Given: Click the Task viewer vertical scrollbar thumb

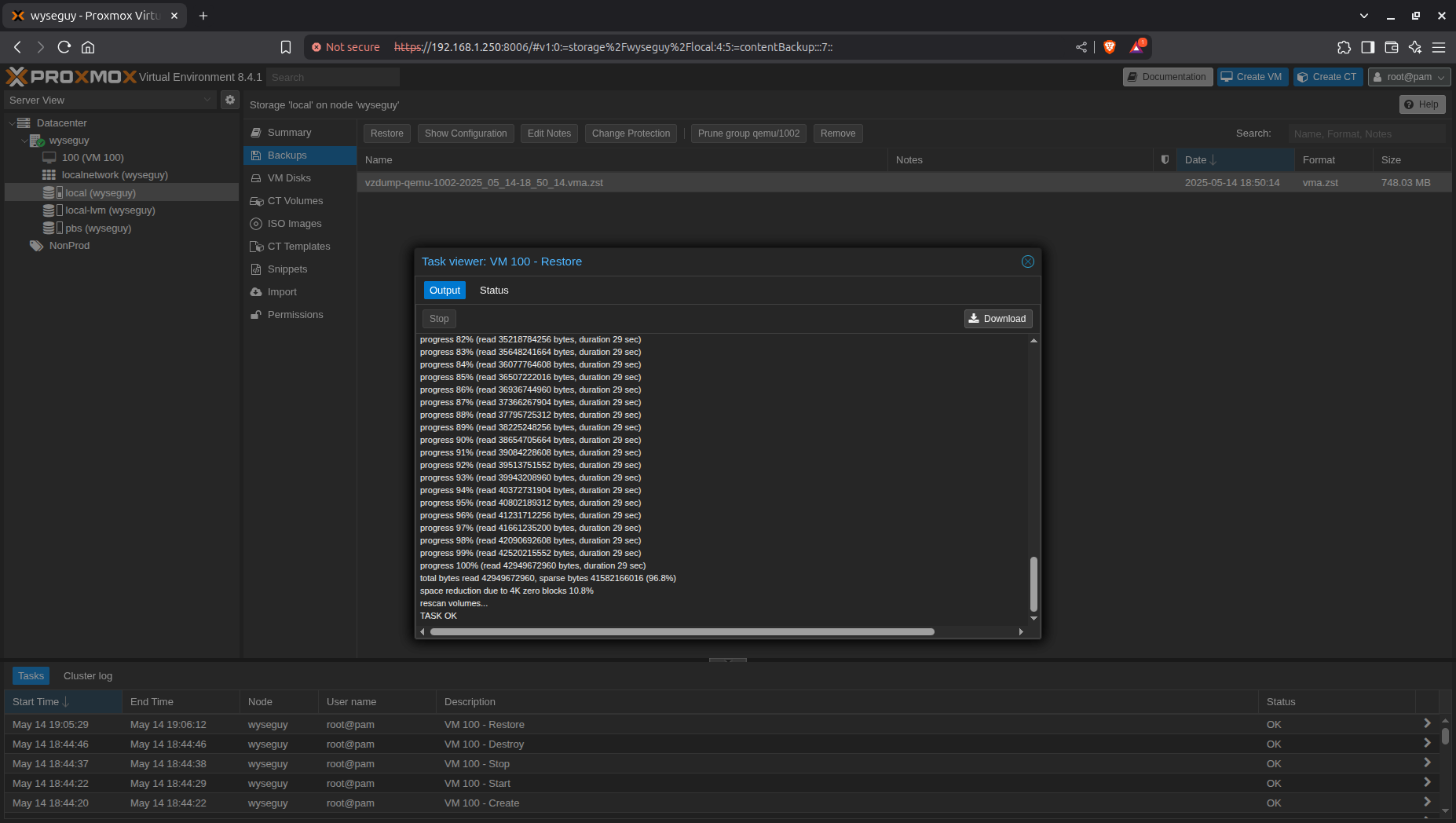Looking at the screenshot, I should [1033, 584].
